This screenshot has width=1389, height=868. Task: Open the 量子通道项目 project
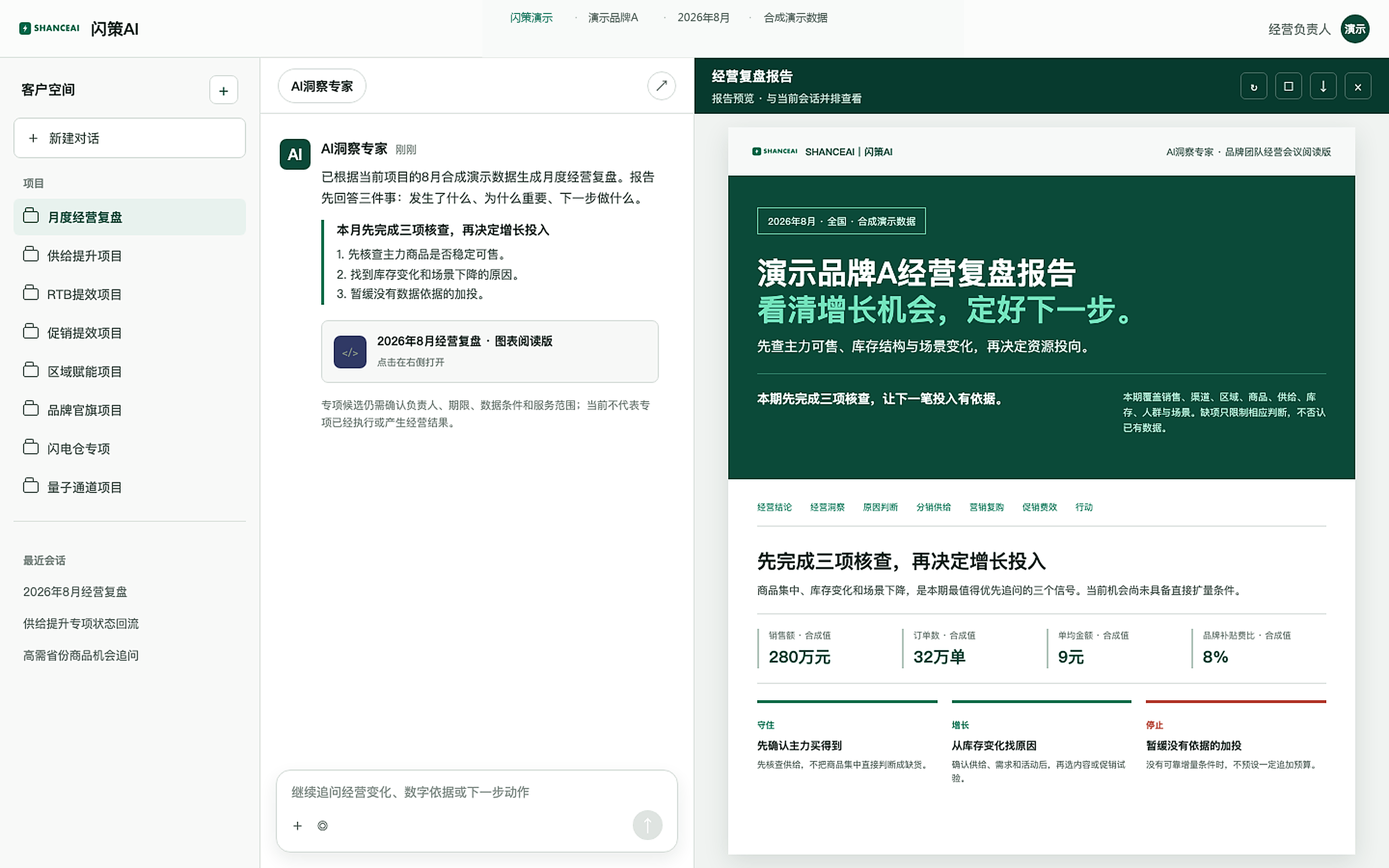click(130, 487)
